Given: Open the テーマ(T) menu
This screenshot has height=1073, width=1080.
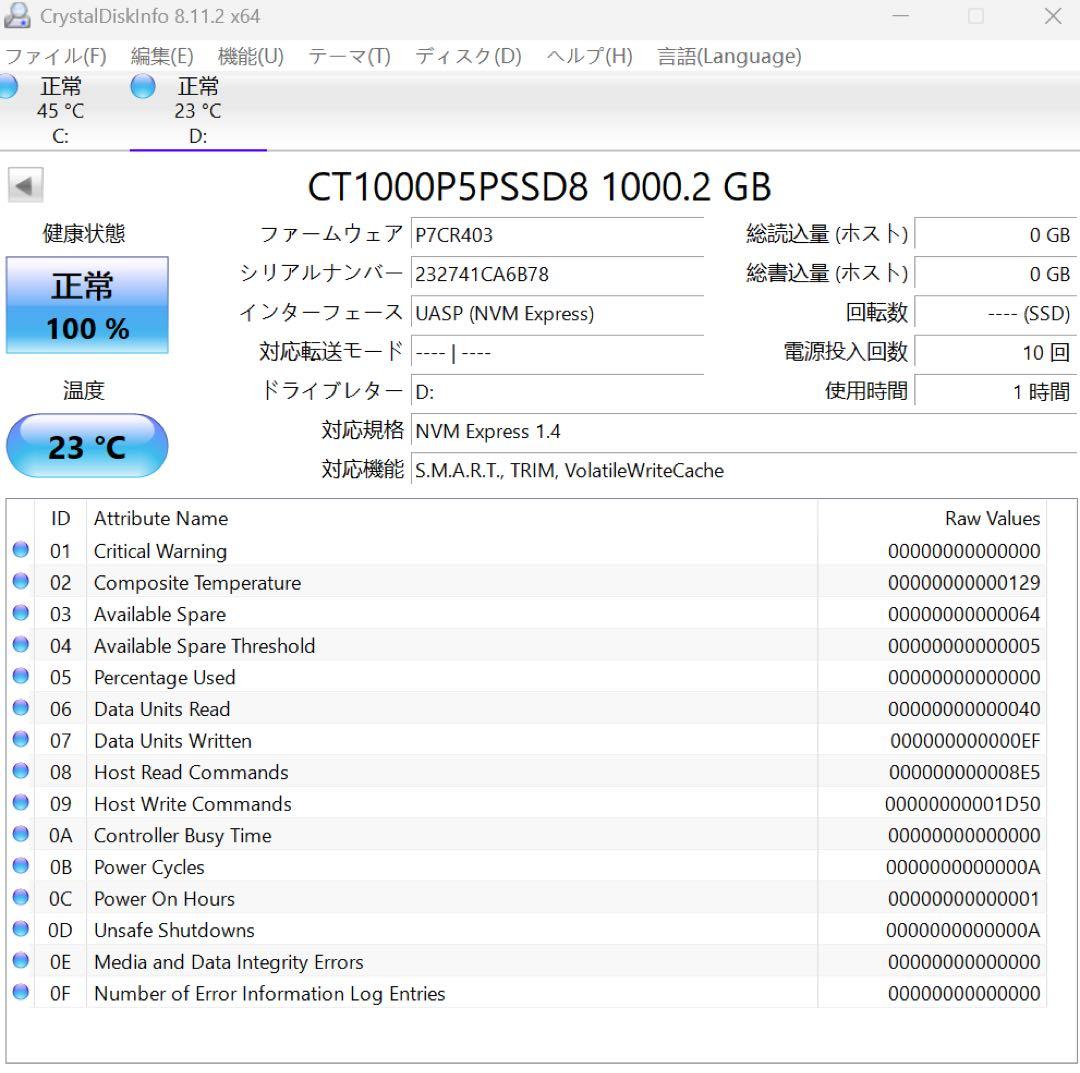Looking at the screenshot, I should 350,57.
